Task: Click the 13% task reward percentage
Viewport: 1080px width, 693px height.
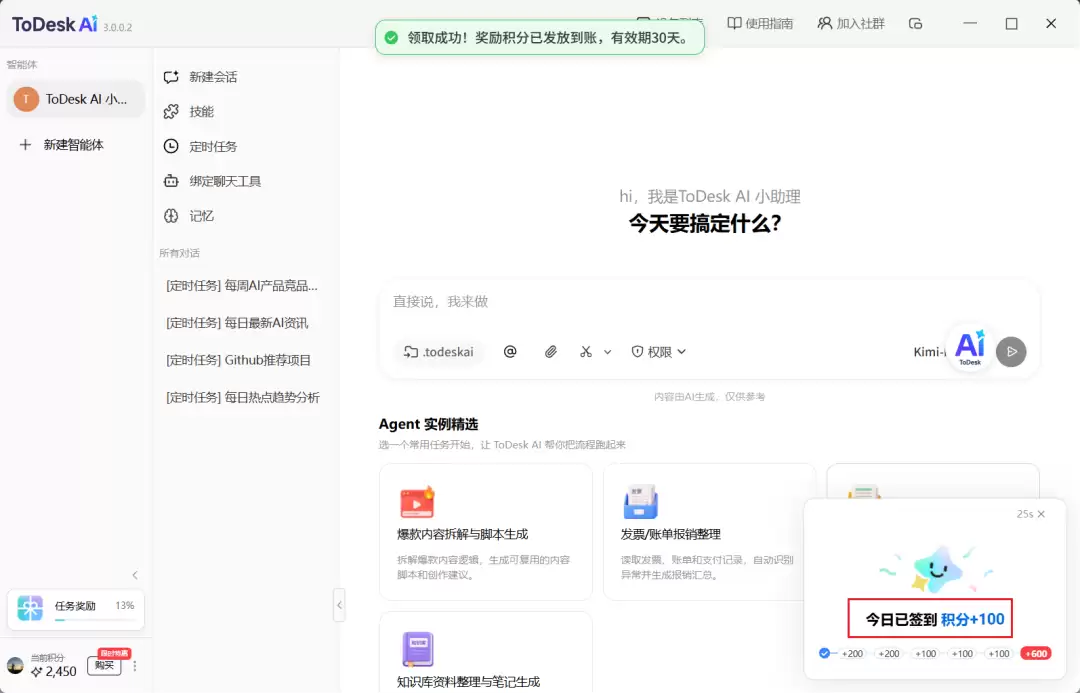Action: 125,606
